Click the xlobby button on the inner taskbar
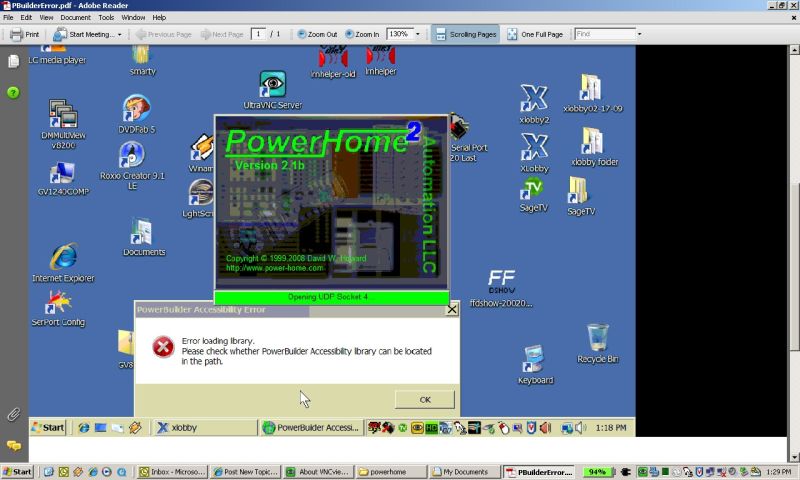800x480 pixels. click(205, 427)
